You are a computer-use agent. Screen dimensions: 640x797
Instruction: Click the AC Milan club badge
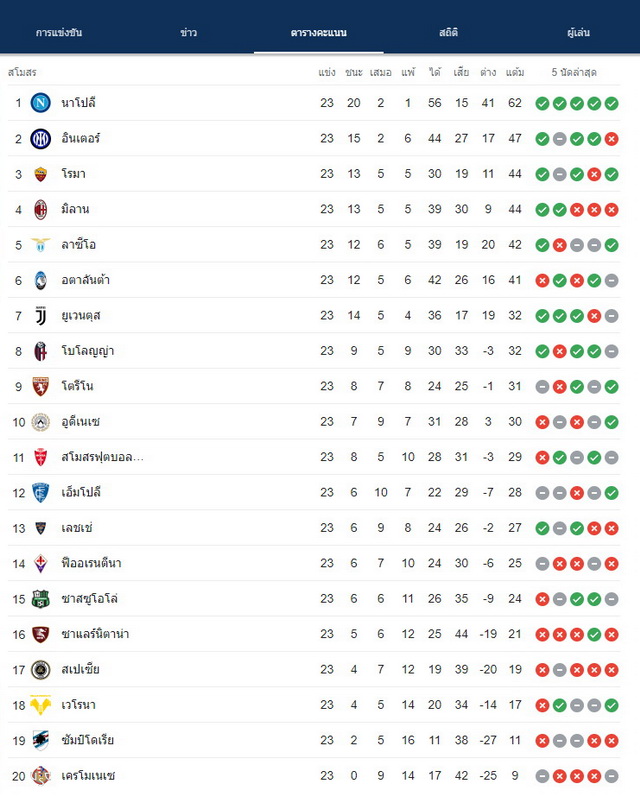point(41,209)
